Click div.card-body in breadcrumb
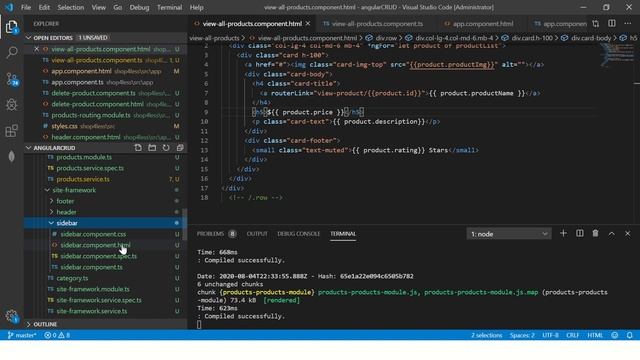The width and height of the screenshot is (640, 360). coord(591,38)
